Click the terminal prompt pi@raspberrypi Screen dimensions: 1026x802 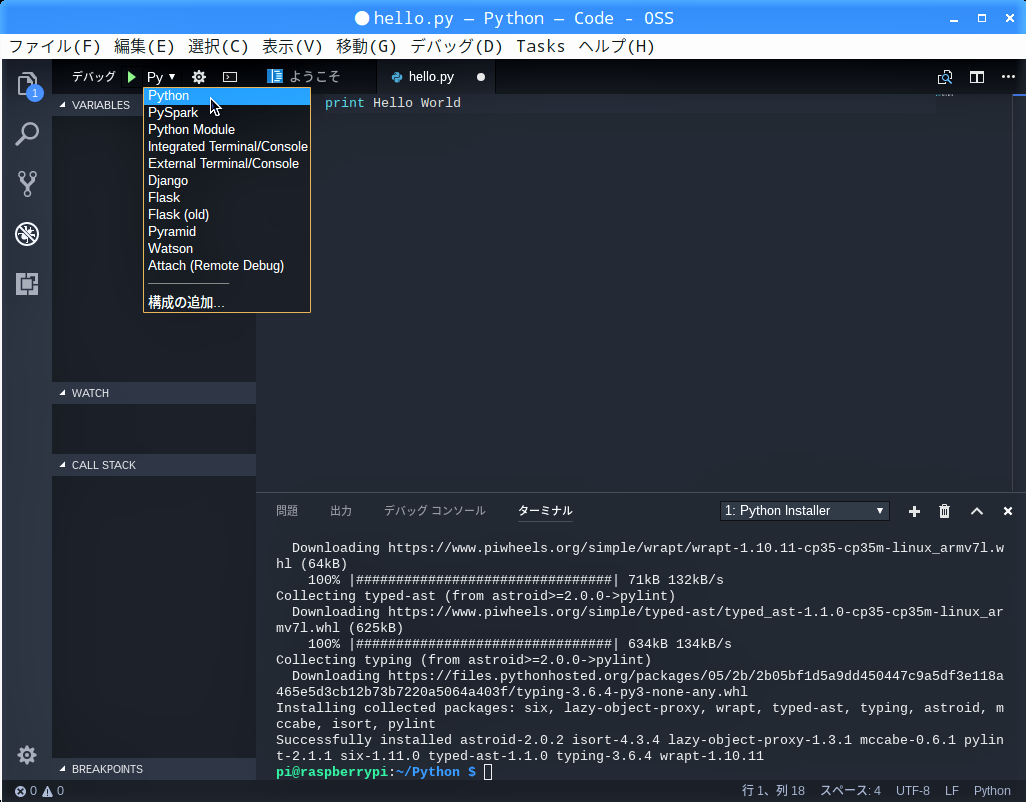(x=332, y=772)
